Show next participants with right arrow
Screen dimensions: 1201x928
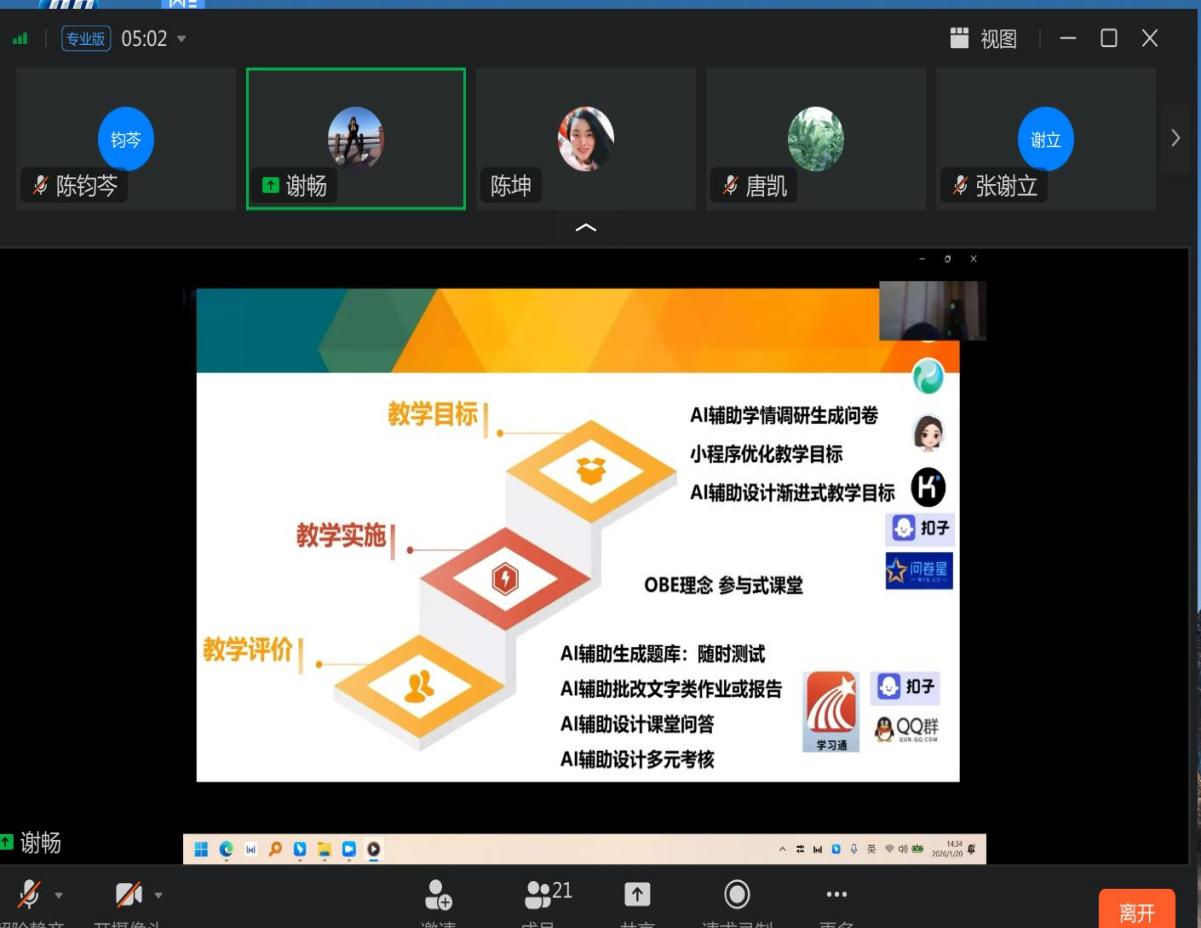pos(1175,139)
